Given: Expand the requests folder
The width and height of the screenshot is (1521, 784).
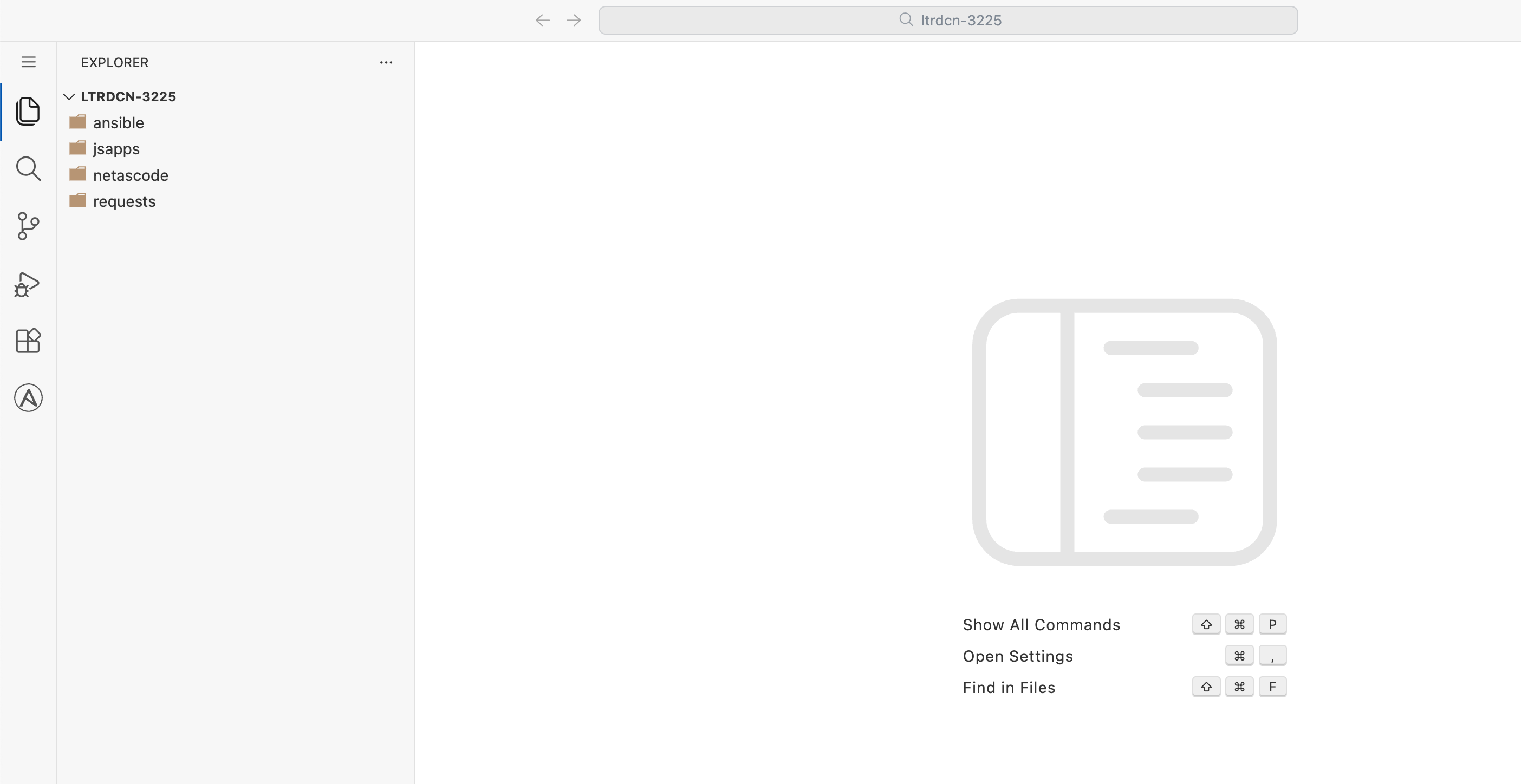Looking at the screenshot, I should click(124, 201).
